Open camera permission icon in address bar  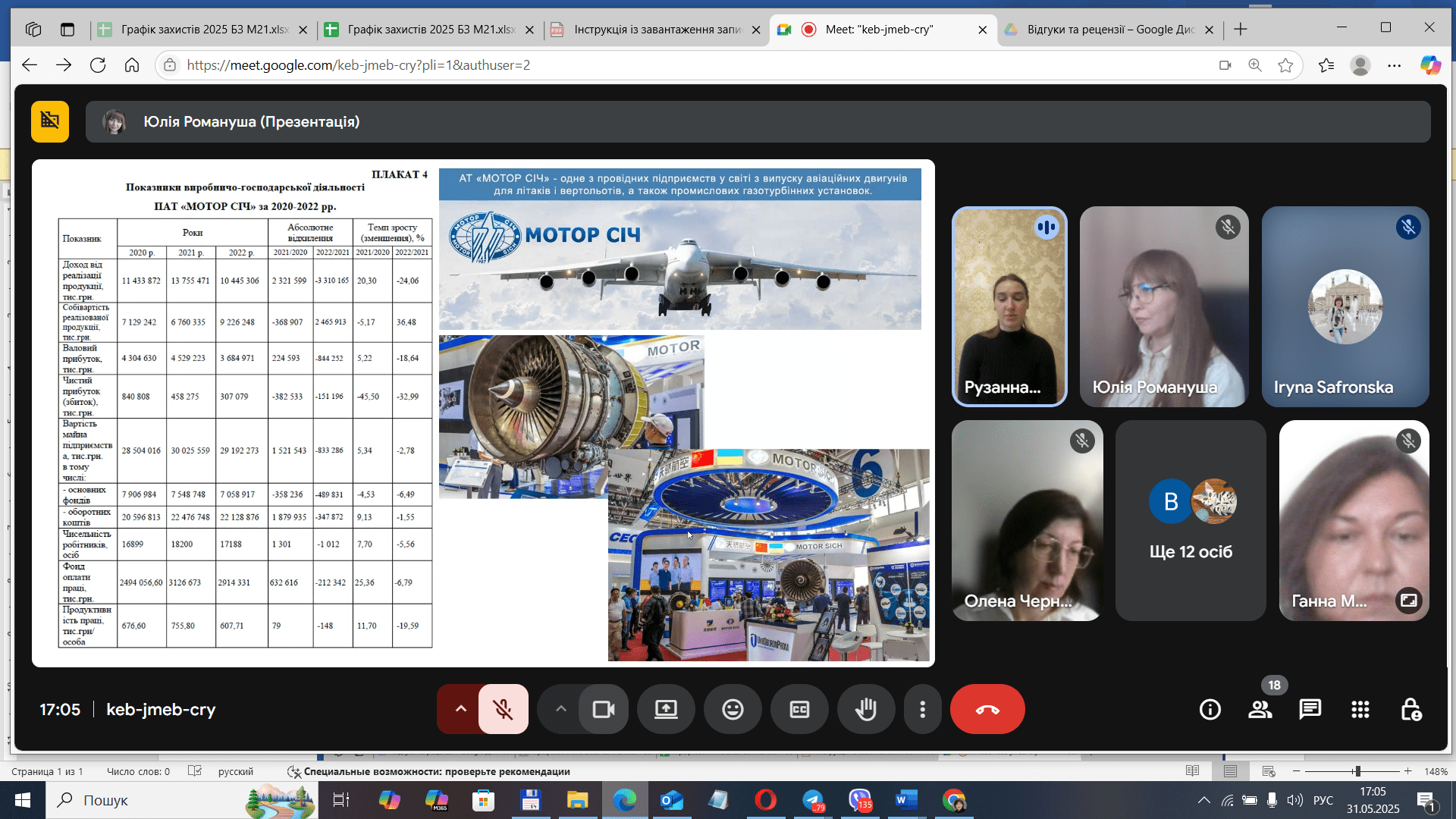coord(1225,65)
